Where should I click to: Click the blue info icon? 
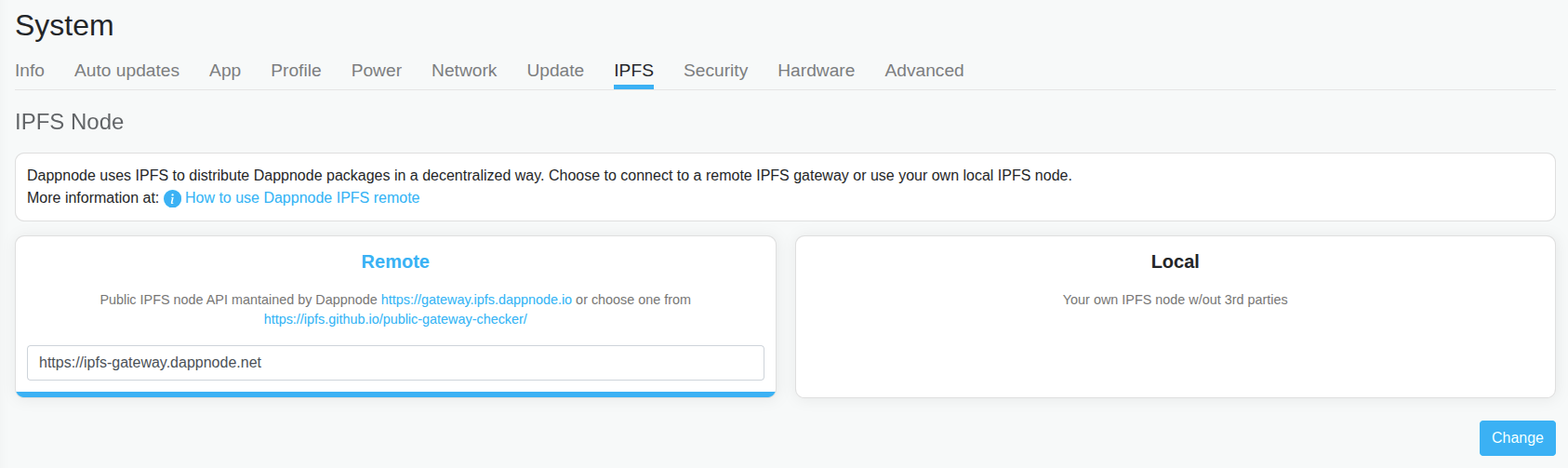point(172,198)
